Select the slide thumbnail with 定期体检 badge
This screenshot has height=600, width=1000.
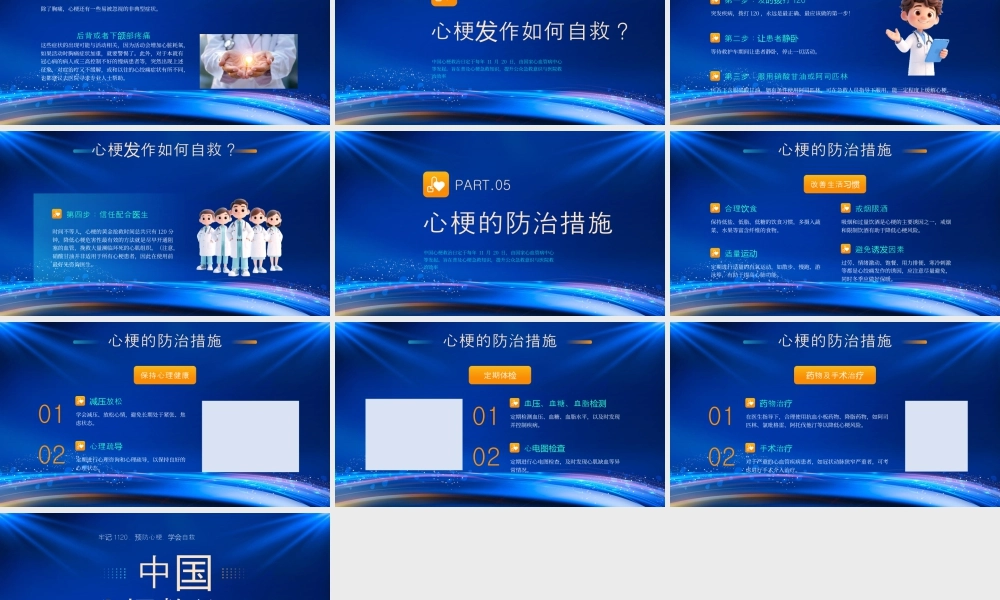(x=500, y=414)
